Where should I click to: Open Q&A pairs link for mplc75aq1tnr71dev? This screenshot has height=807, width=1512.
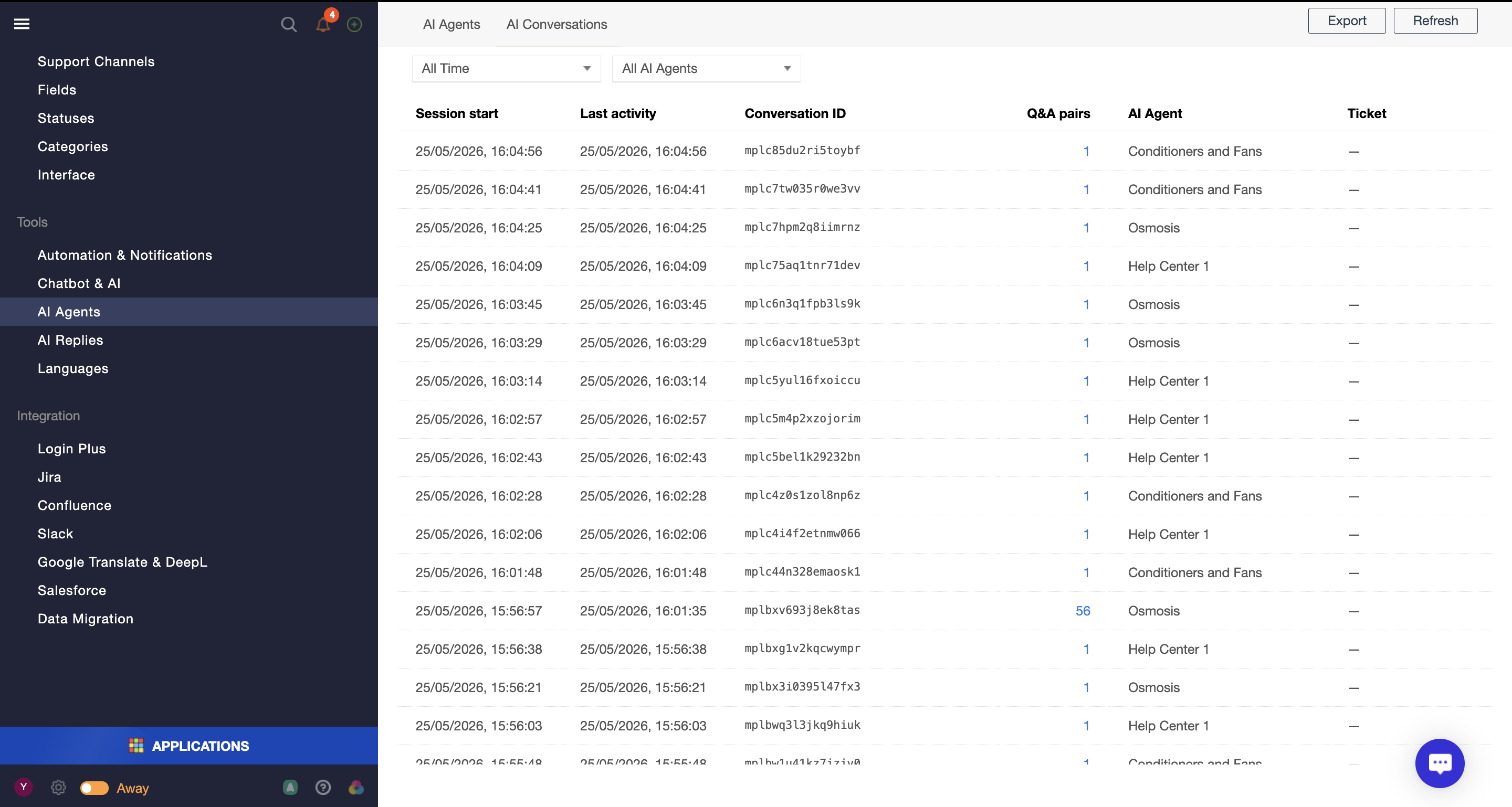pyautogui.click(x=1086, y=266)
